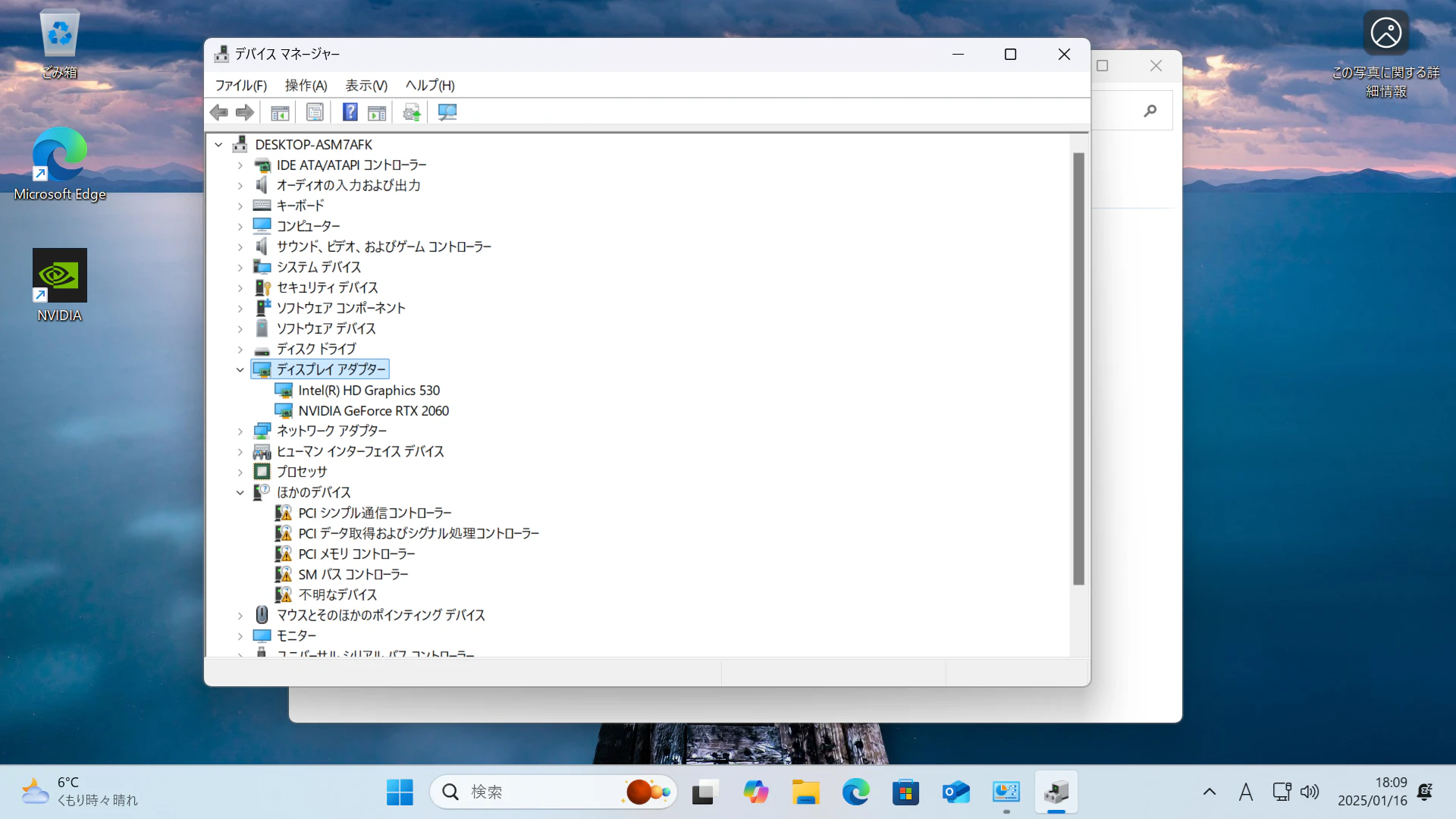Viewport: 1456px width, 819px height.
Task: Click the blue Help question mark icon
Action: (350, 113)
